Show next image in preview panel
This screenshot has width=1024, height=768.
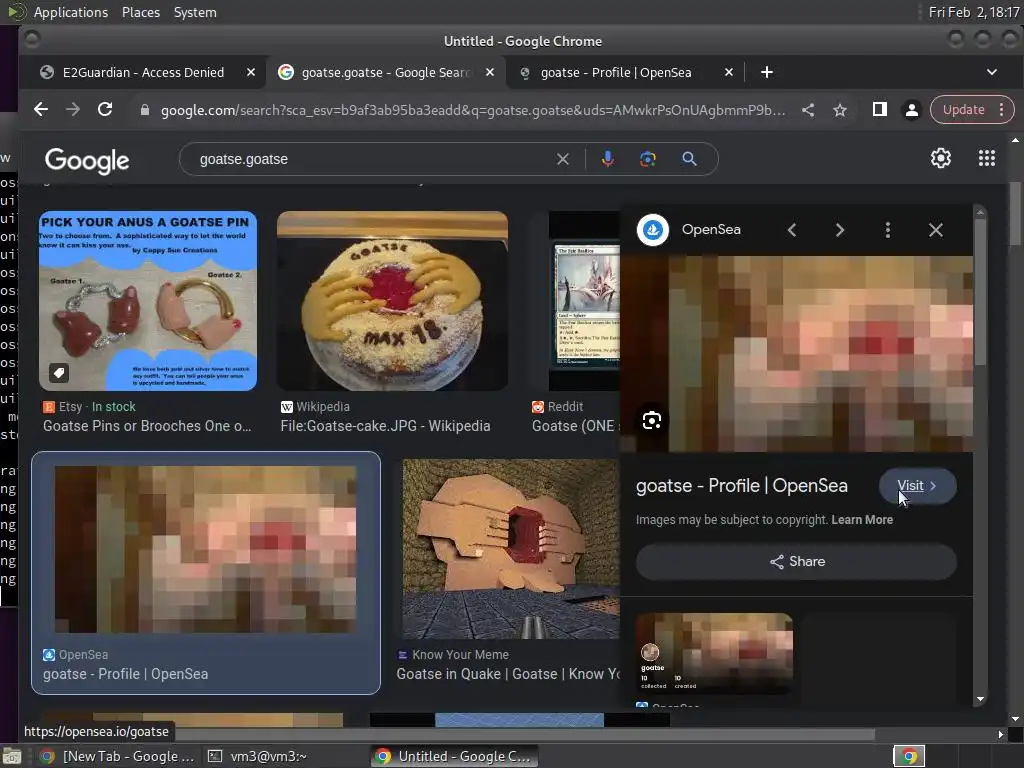tap(840, 230)
